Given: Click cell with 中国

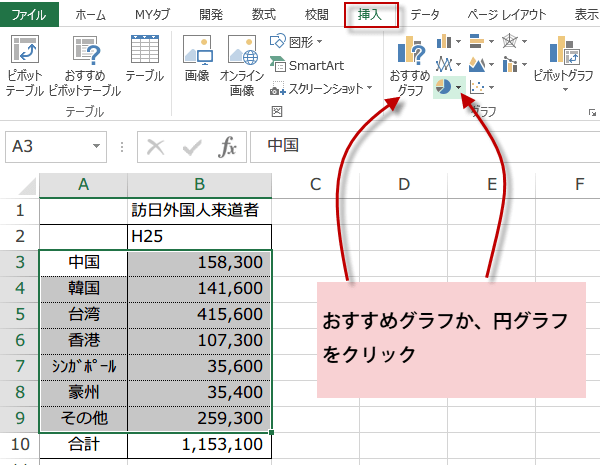Looking at the screenshot, I should [x=83, y=263].
